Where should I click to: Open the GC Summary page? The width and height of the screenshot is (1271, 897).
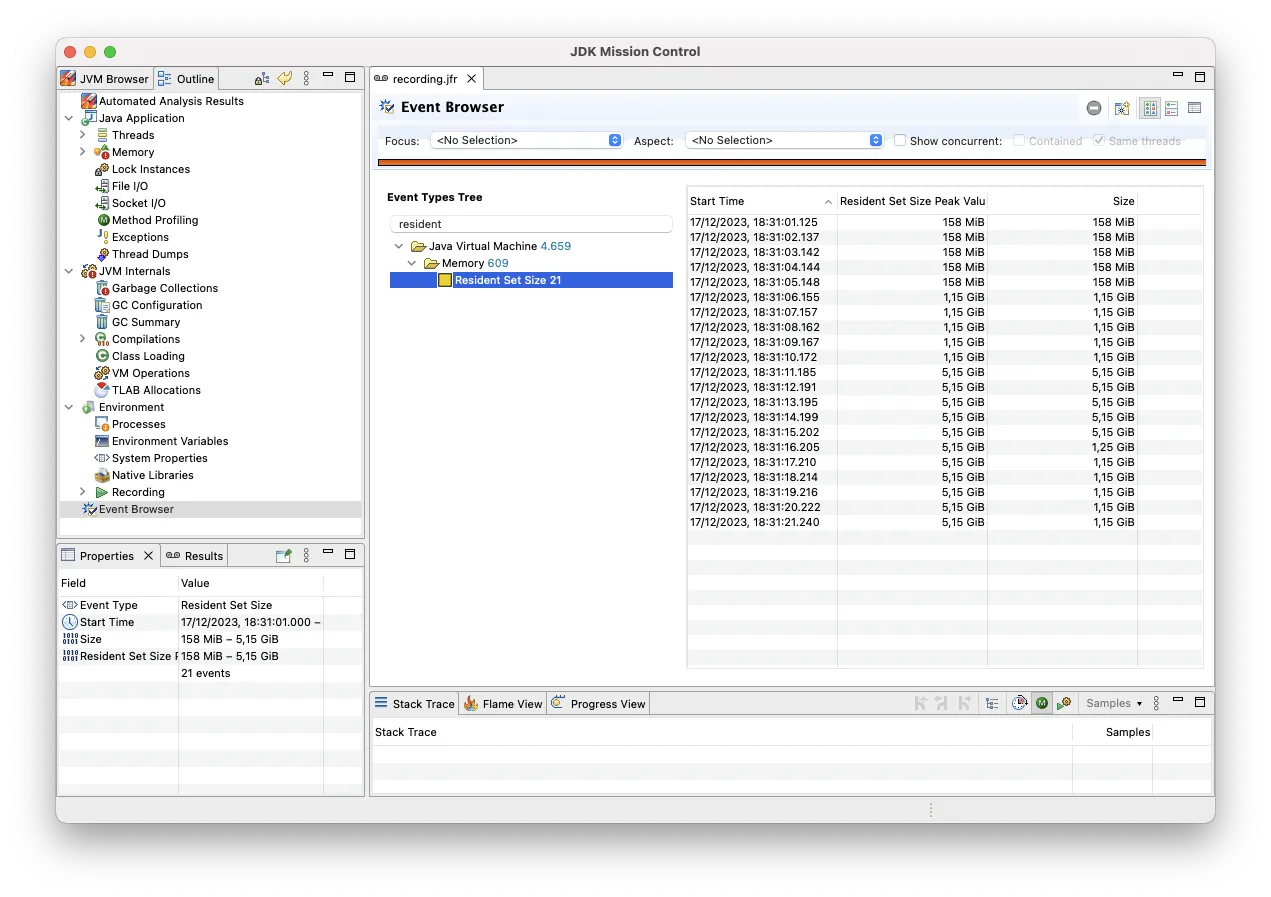pyautogui.click(x=145, y=322)
